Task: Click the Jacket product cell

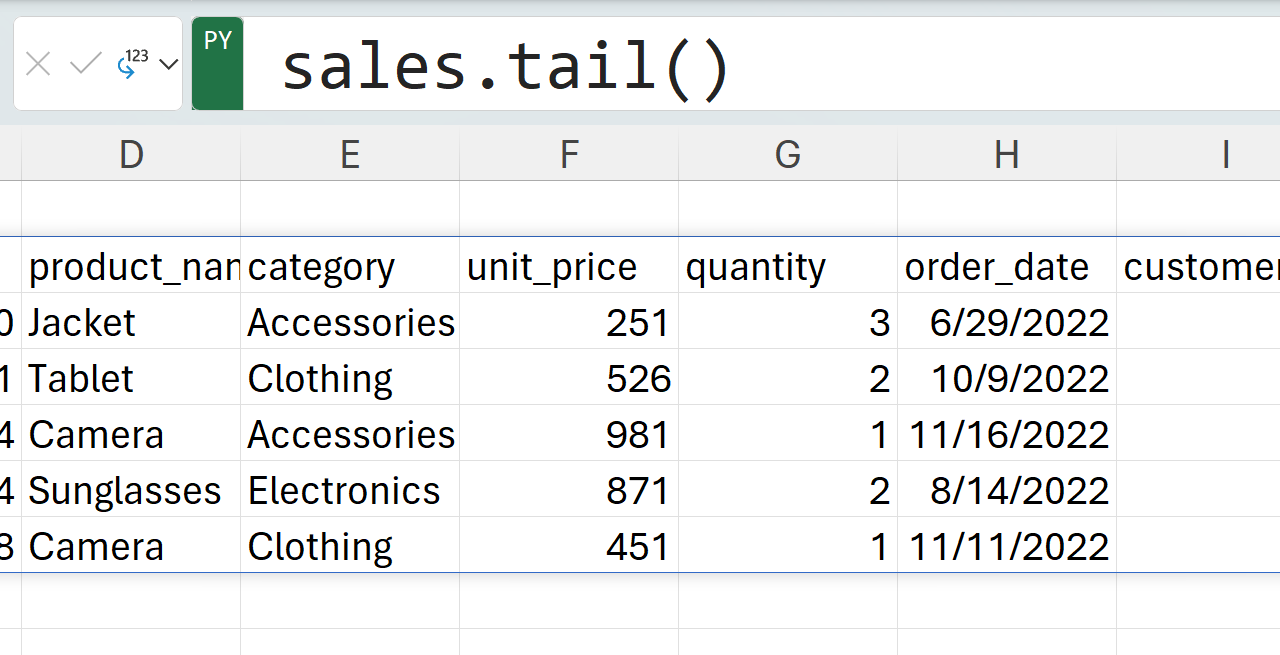Action: [x=131, y=323]
